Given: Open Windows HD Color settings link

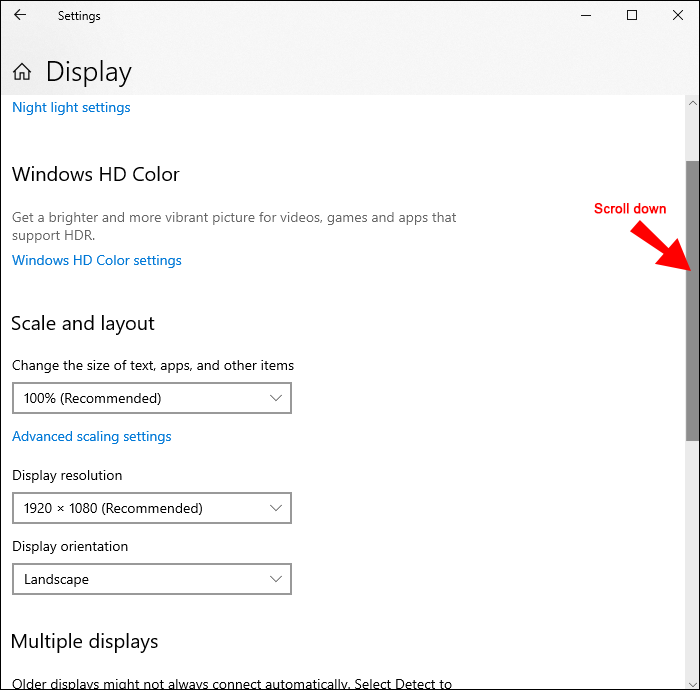Looking at the screenshot, I should click(x=96, y=260).
